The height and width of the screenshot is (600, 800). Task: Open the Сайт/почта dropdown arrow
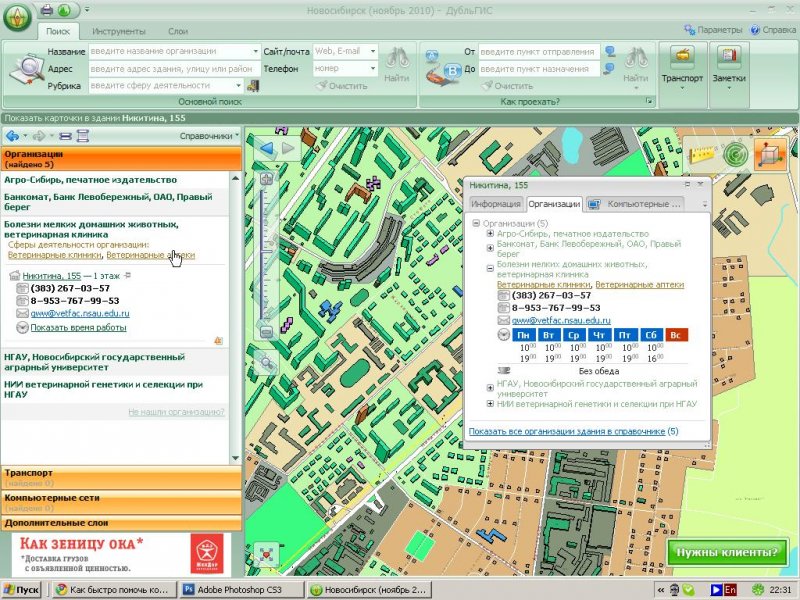pos(373,52)
